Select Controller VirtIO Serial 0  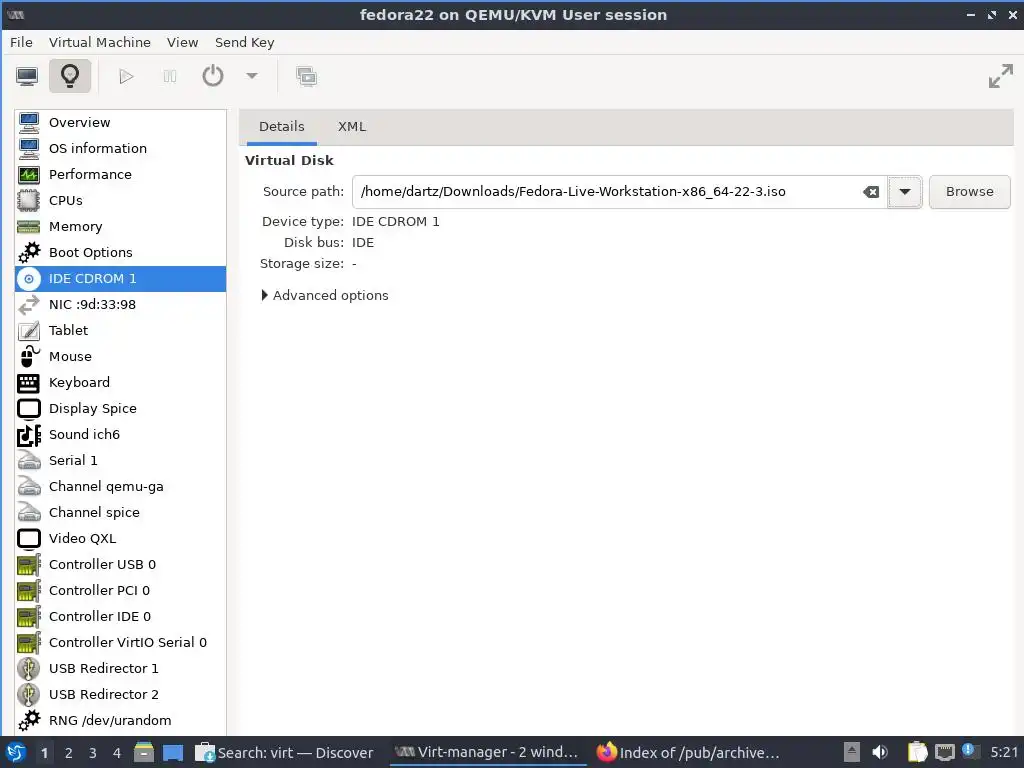point(120,643)
